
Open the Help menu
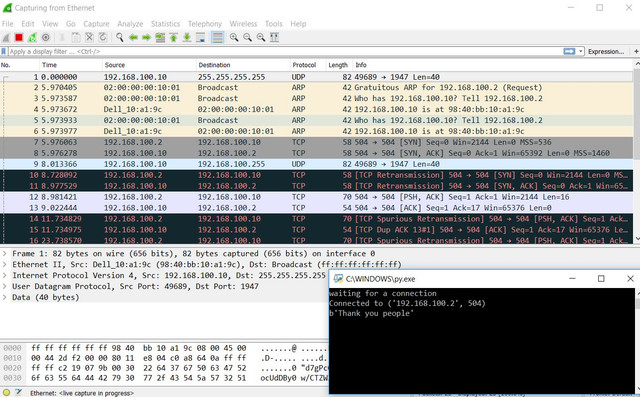(x=298, y=24)
